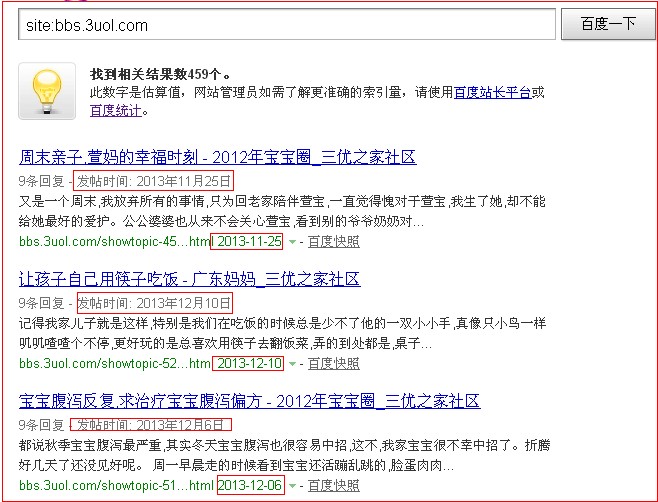Expand green arrow next to 2013-11-25

pos(292,242)
